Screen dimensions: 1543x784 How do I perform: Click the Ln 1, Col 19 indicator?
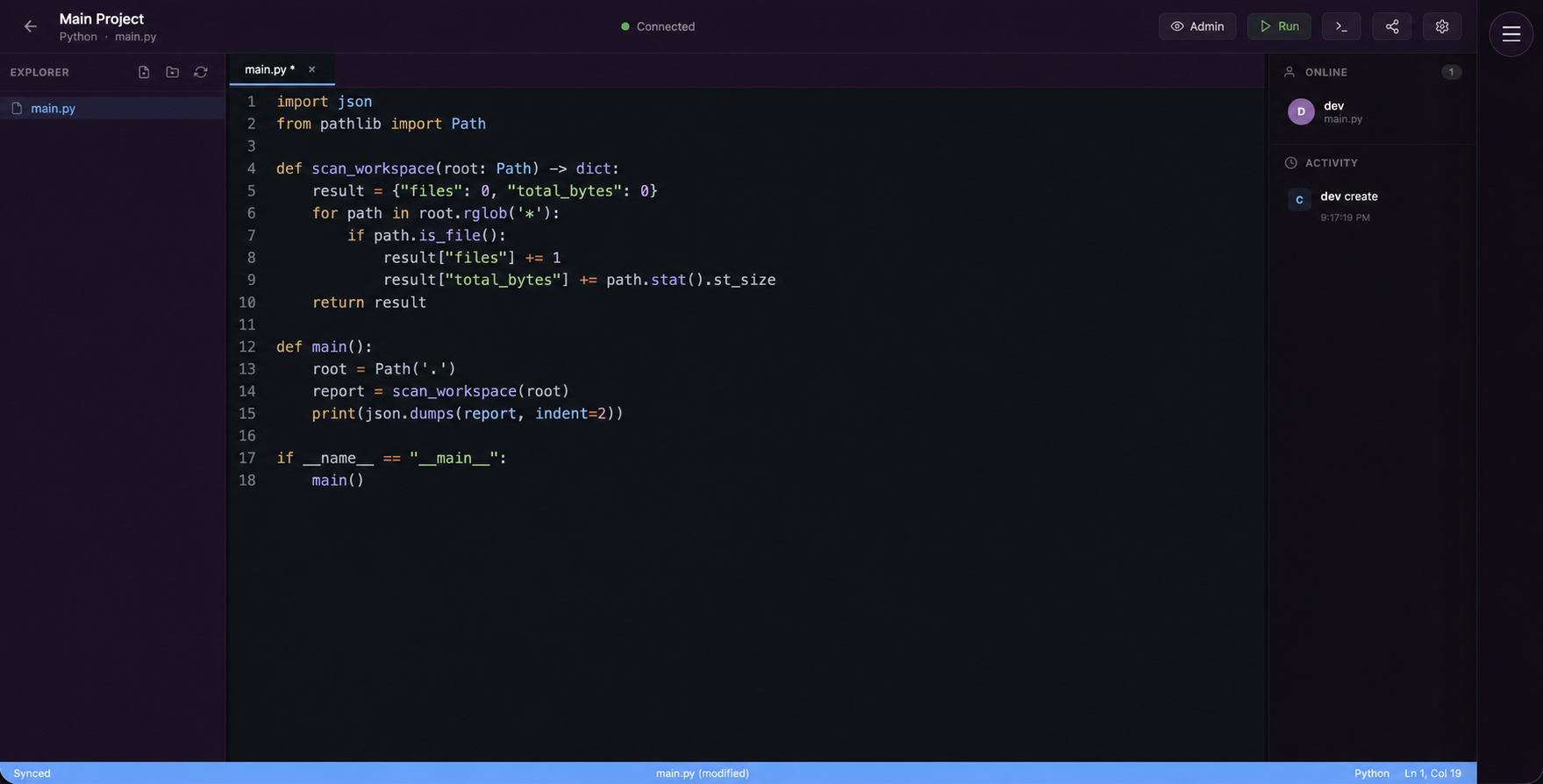[1432, 773]
